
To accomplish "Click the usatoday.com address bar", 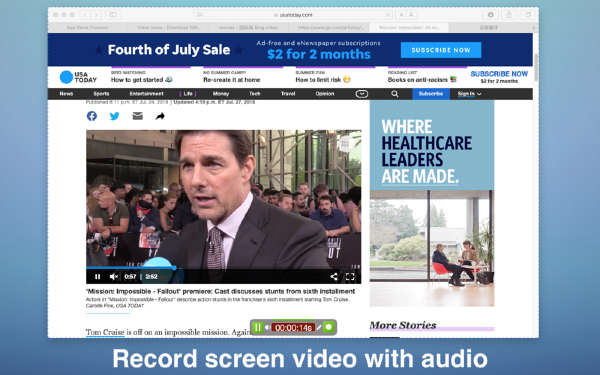I will (293, 15).
